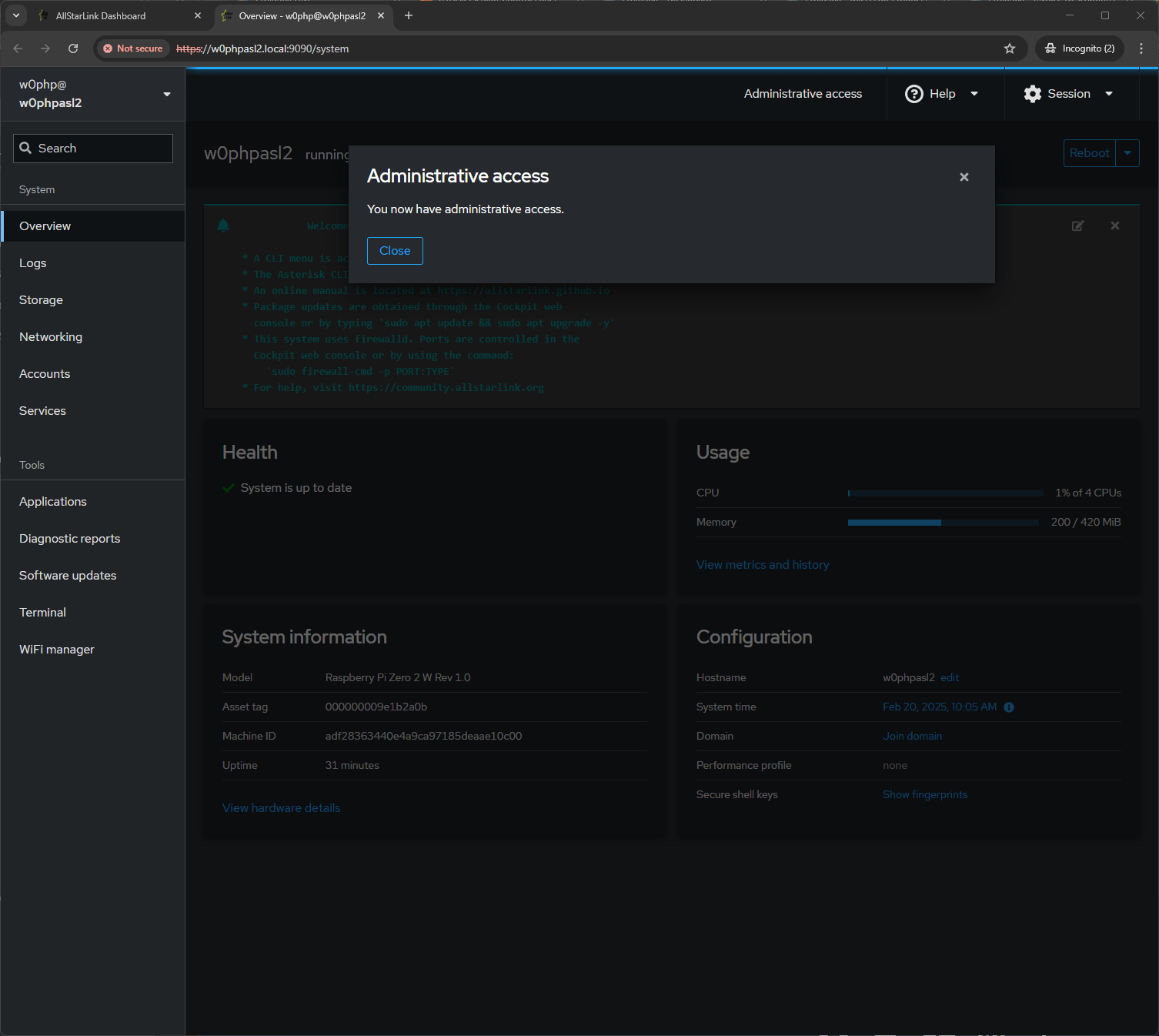
Task: Click the Memory usage progress bar
Action: [943, 523]
